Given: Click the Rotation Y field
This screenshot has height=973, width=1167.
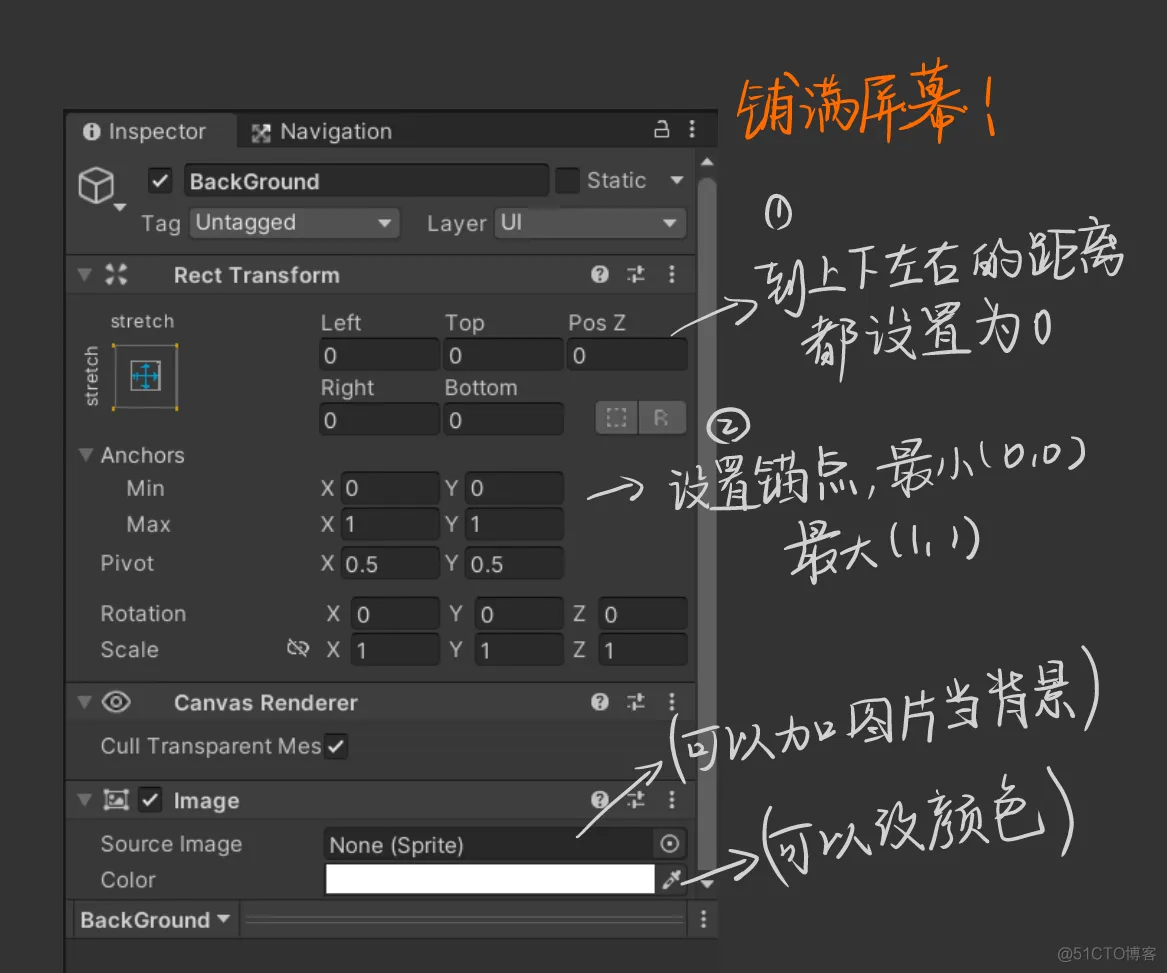Looking at the screenshot, I should (519, 613).
